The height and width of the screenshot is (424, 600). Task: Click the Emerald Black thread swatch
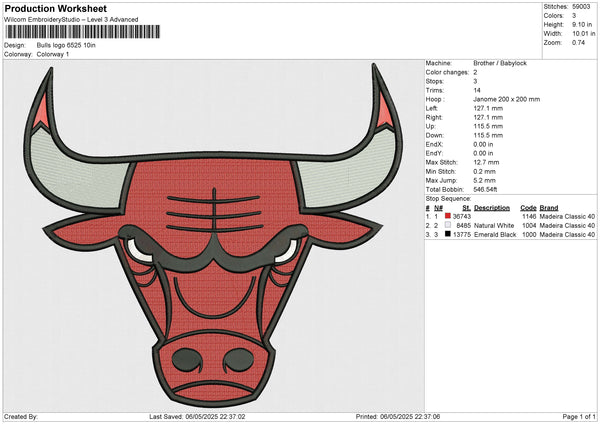coord(448,234)
